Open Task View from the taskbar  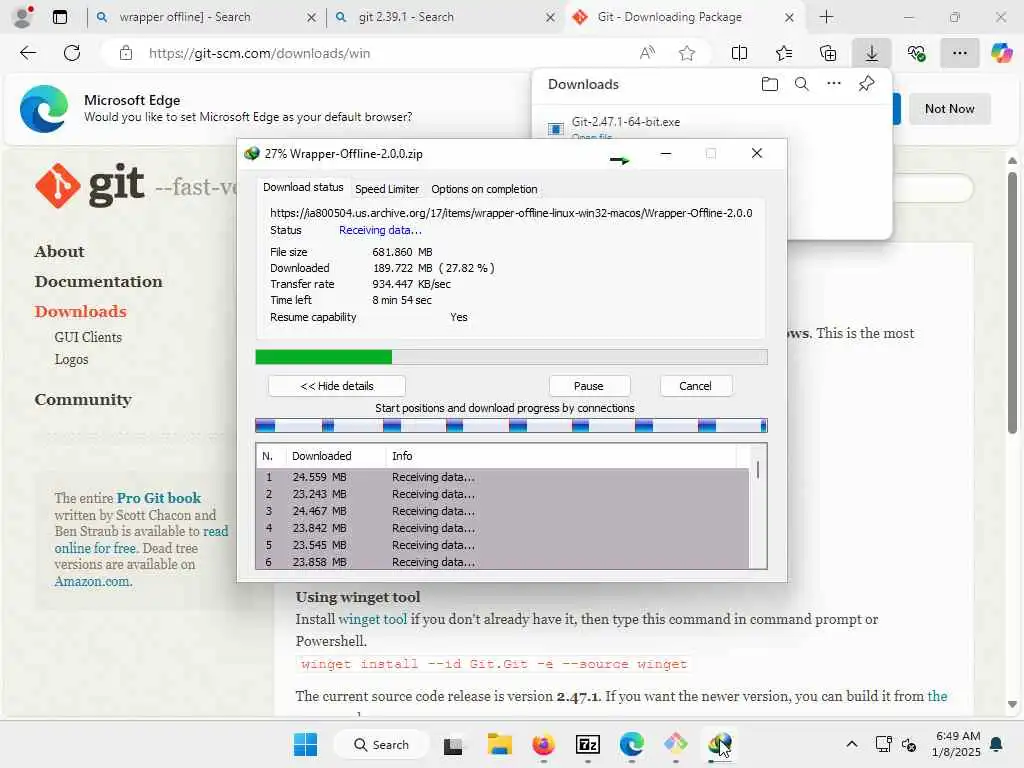tap(453, 744)
